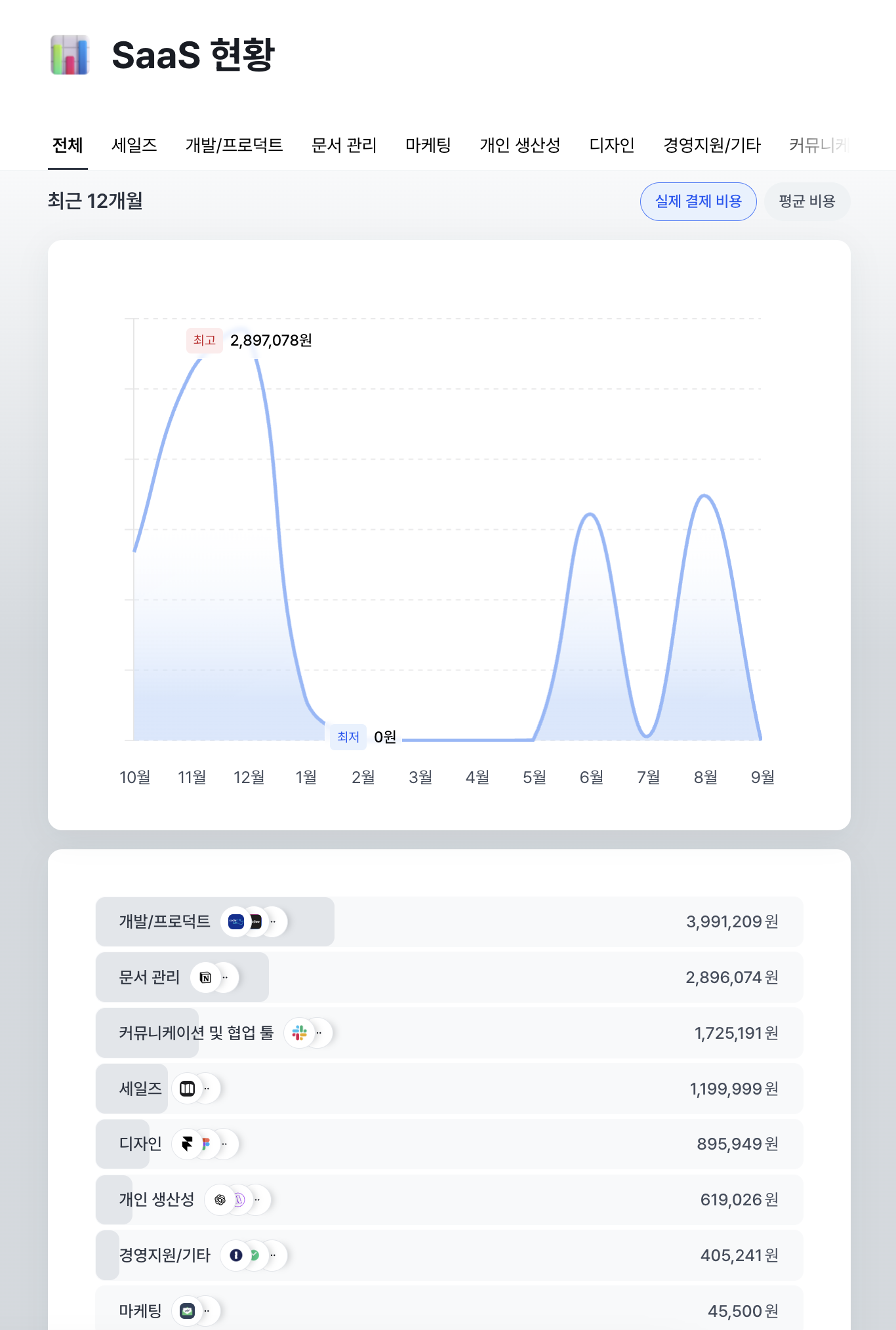Image resolution: width=896 pixels, height=1330 pixels.
Task: Open the 문서 관리 category row amount
Action: (731, 978)
